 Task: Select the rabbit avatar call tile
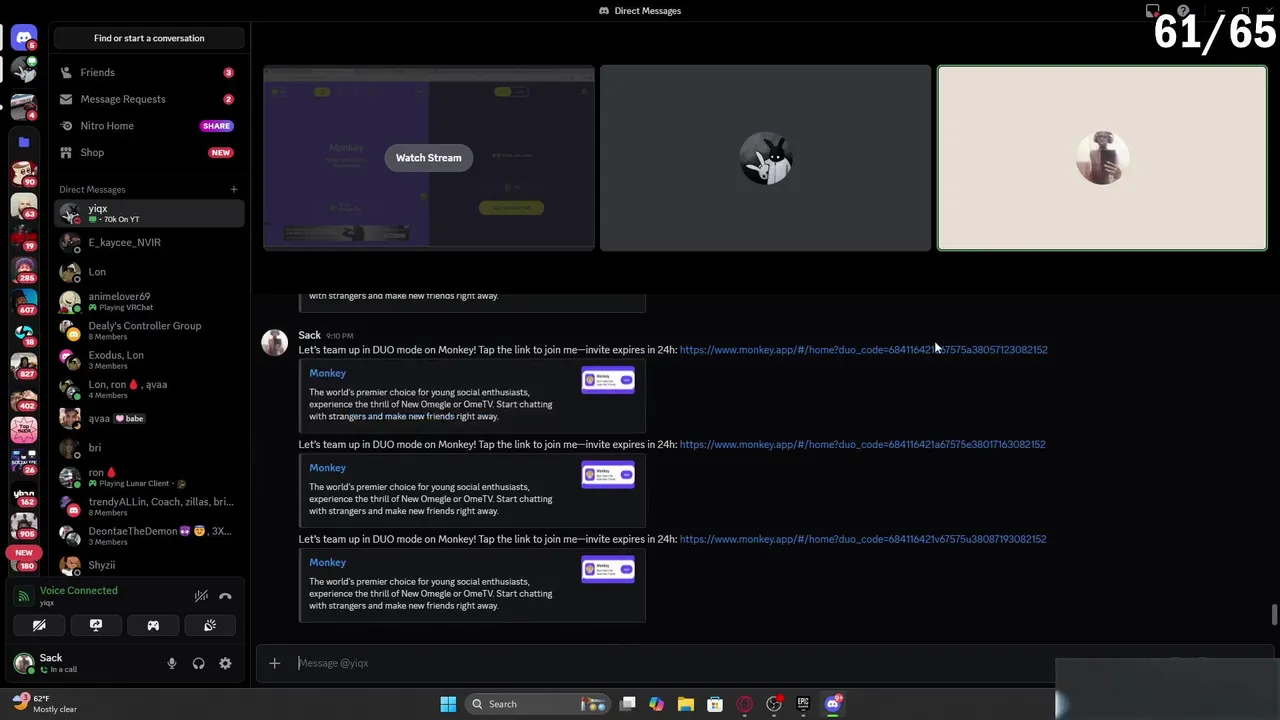click(765, 158)
